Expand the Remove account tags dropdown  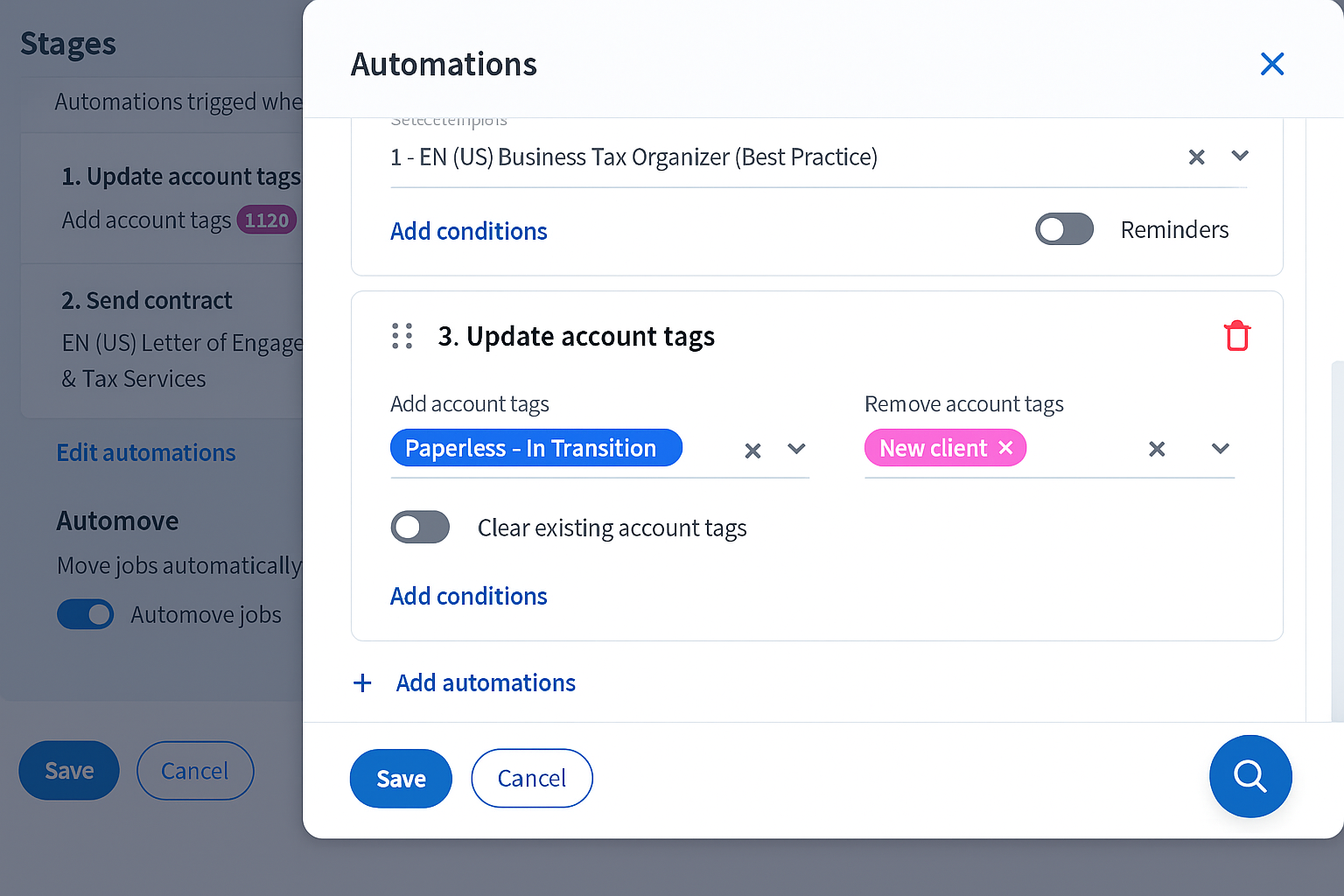point(1220,449)
